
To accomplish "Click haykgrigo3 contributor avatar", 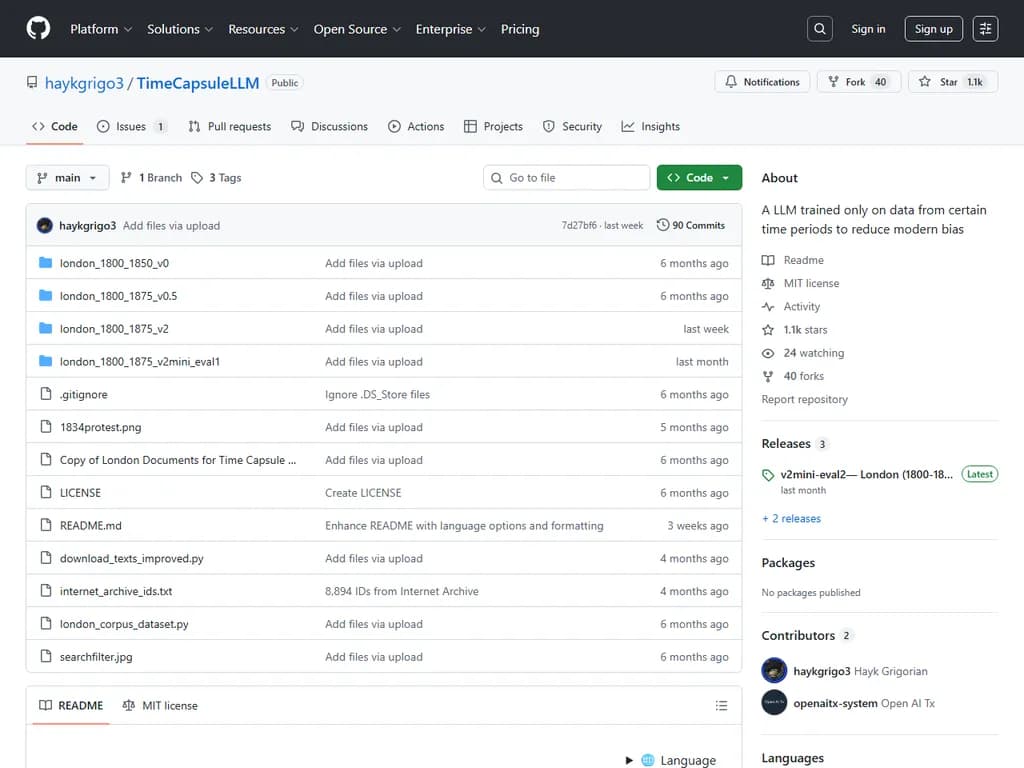I will pyautogui.click(x=774, y=671).
